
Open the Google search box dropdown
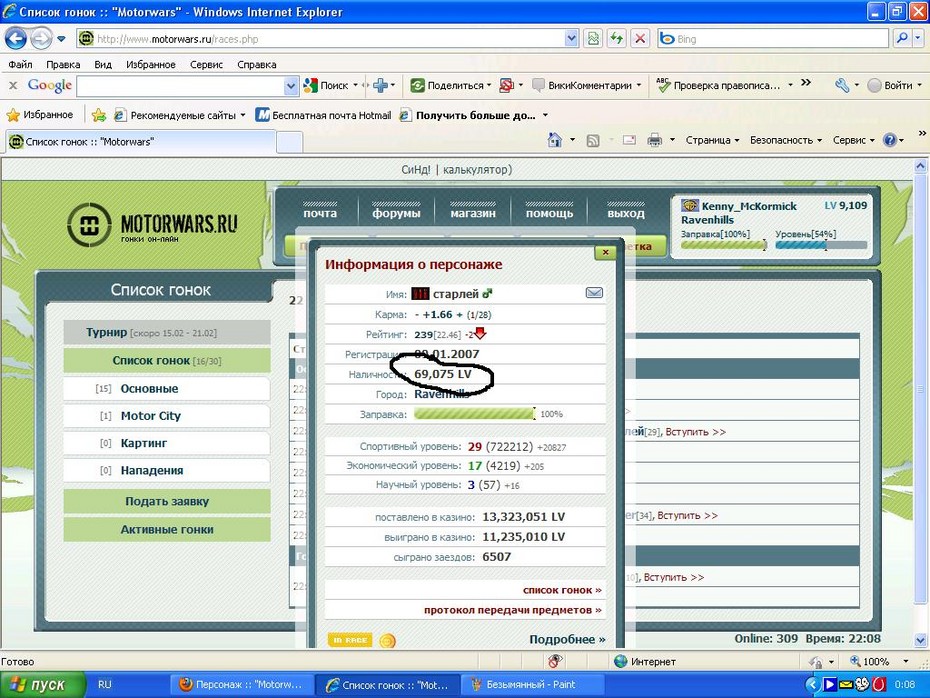click(x=291, y=86)
